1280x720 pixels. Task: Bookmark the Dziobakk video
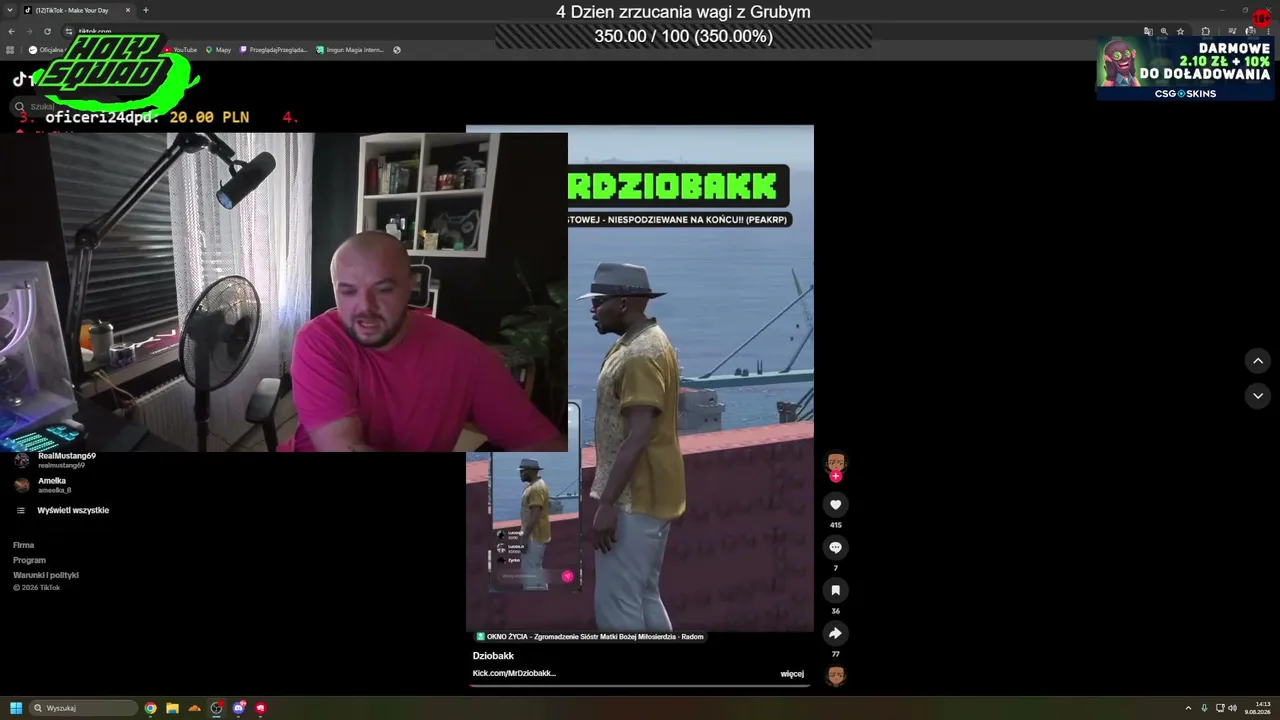point(835,590)
